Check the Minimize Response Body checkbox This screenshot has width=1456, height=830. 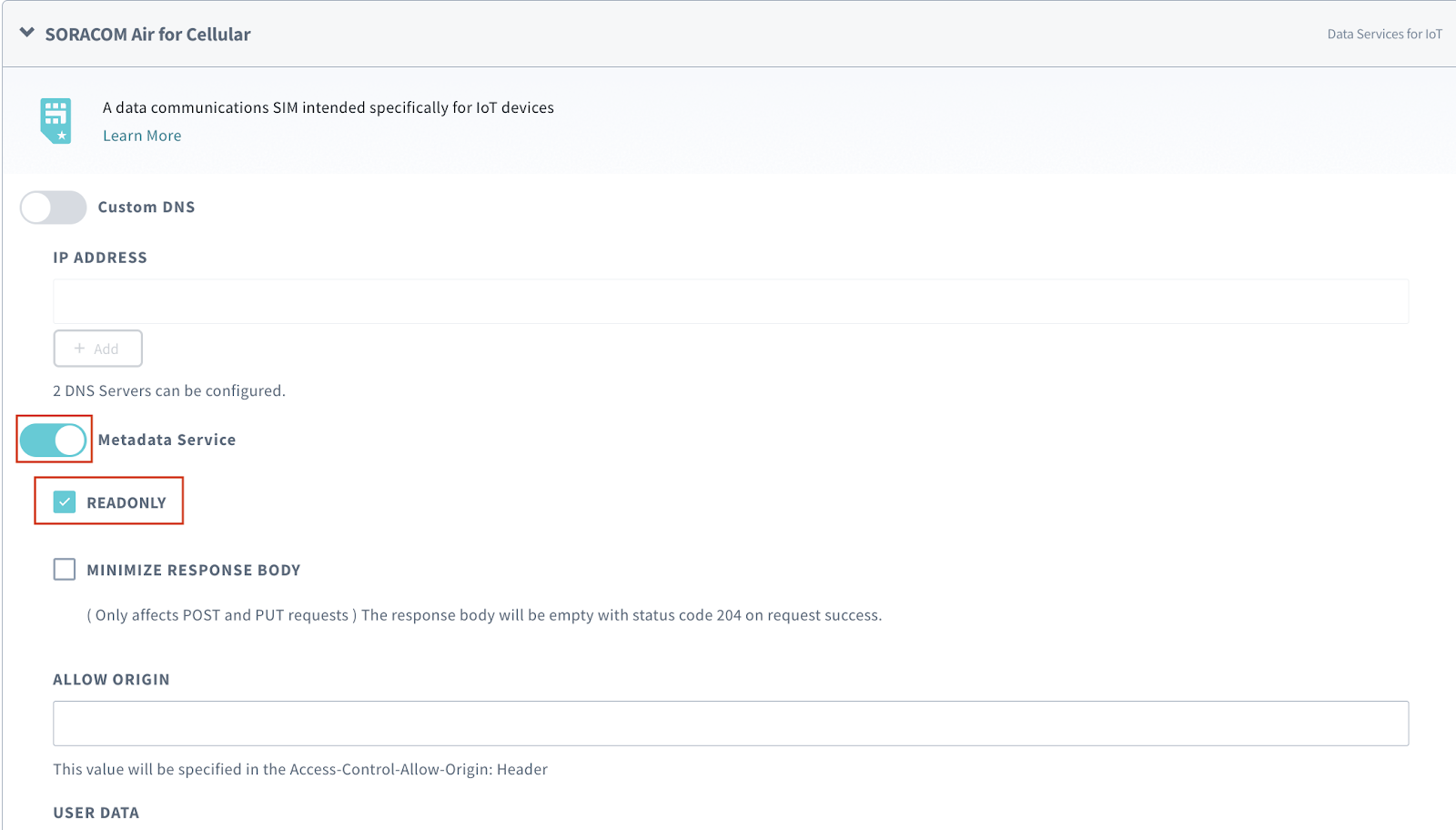pos(65,570)
